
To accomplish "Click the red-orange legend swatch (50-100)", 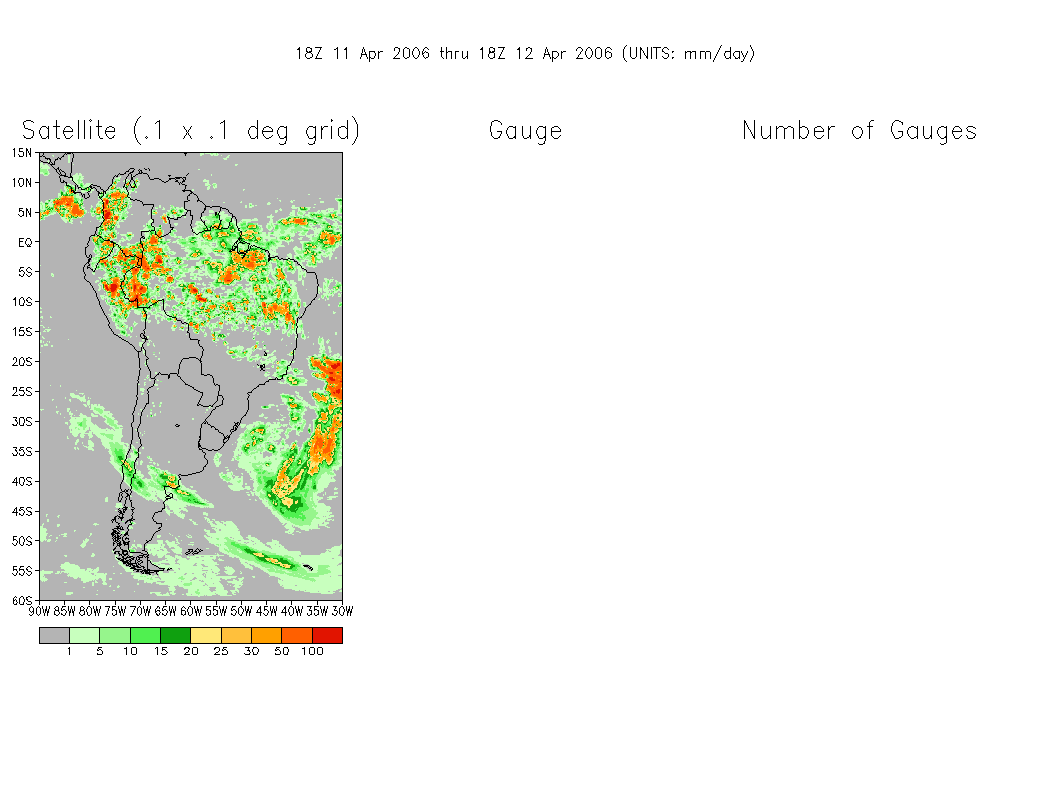I will pos(297,635).
